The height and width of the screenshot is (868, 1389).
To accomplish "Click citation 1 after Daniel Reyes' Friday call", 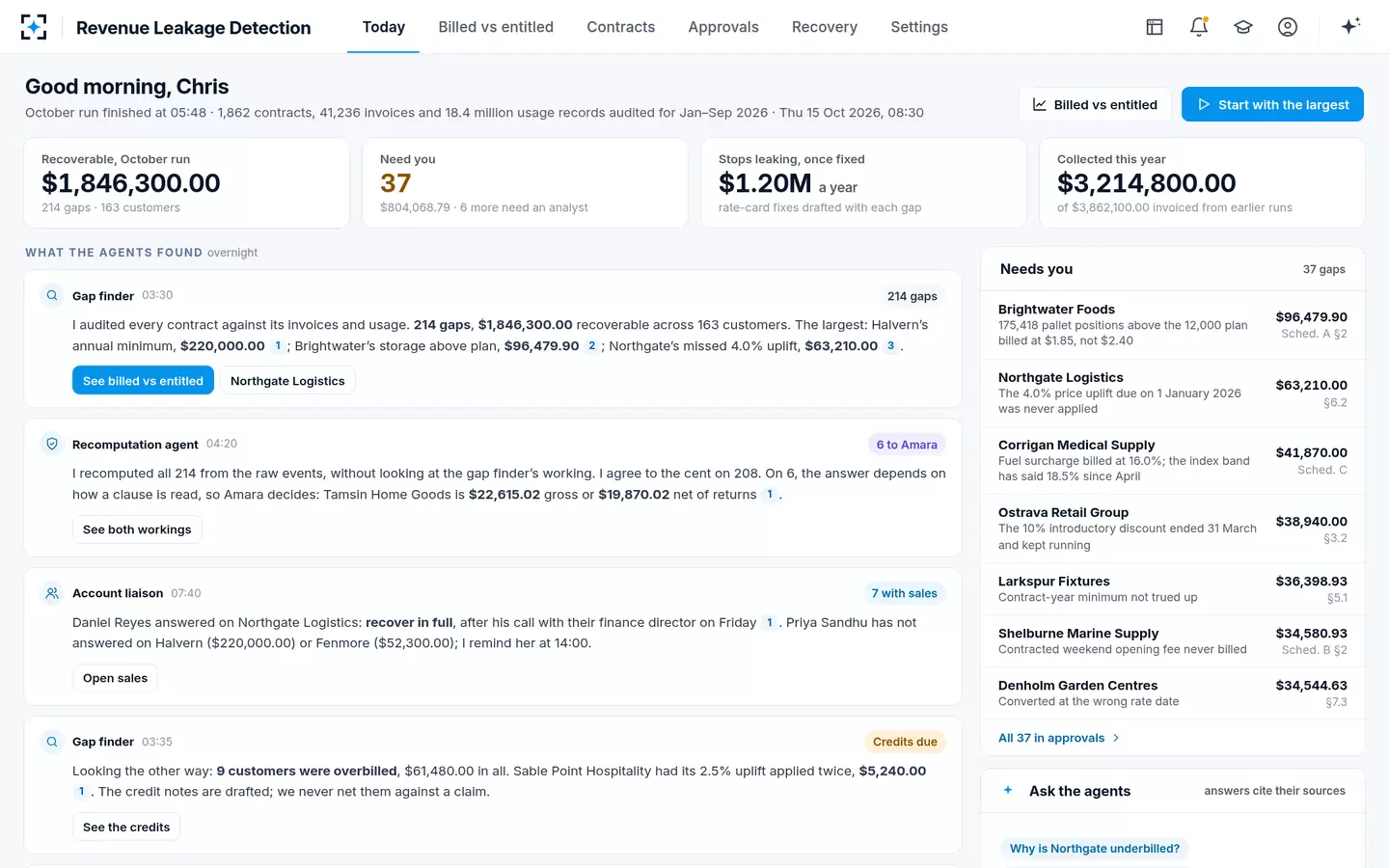I will click(x=770, y=622).
